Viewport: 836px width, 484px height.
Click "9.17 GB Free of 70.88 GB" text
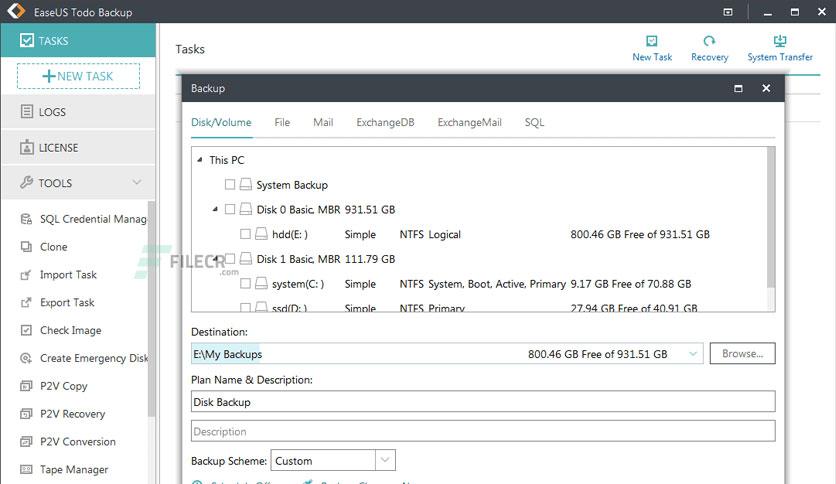631,284
